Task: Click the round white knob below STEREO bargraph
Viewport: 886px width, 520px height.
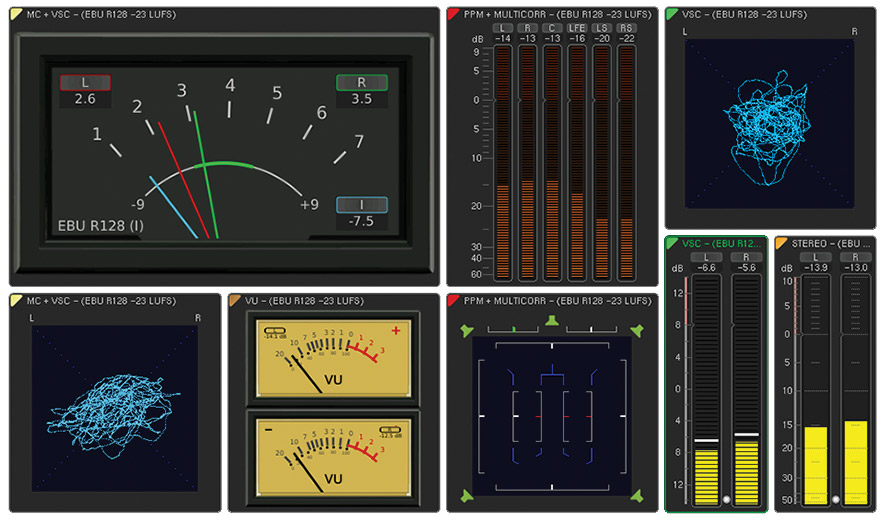Action: click(x=835, y=499)
